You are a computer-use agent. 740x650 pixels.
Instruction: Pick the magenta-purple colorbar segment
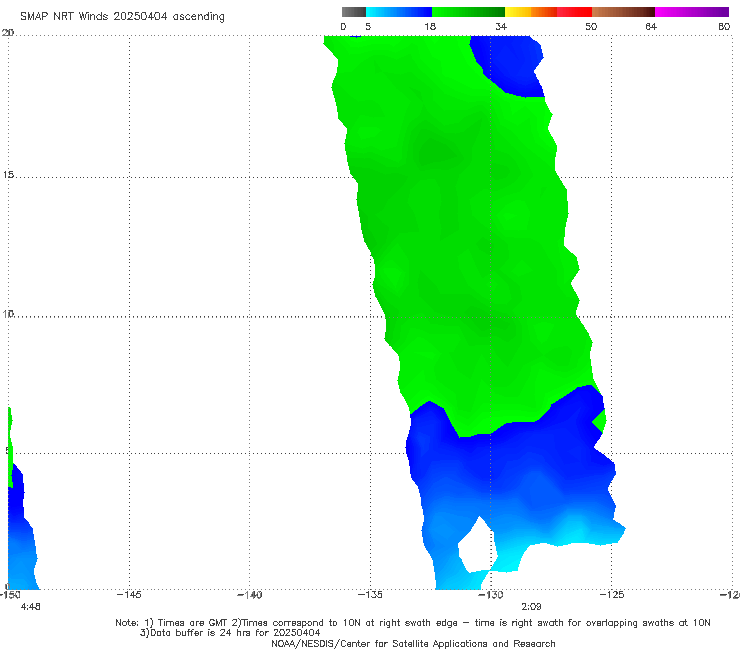[692, 12]
